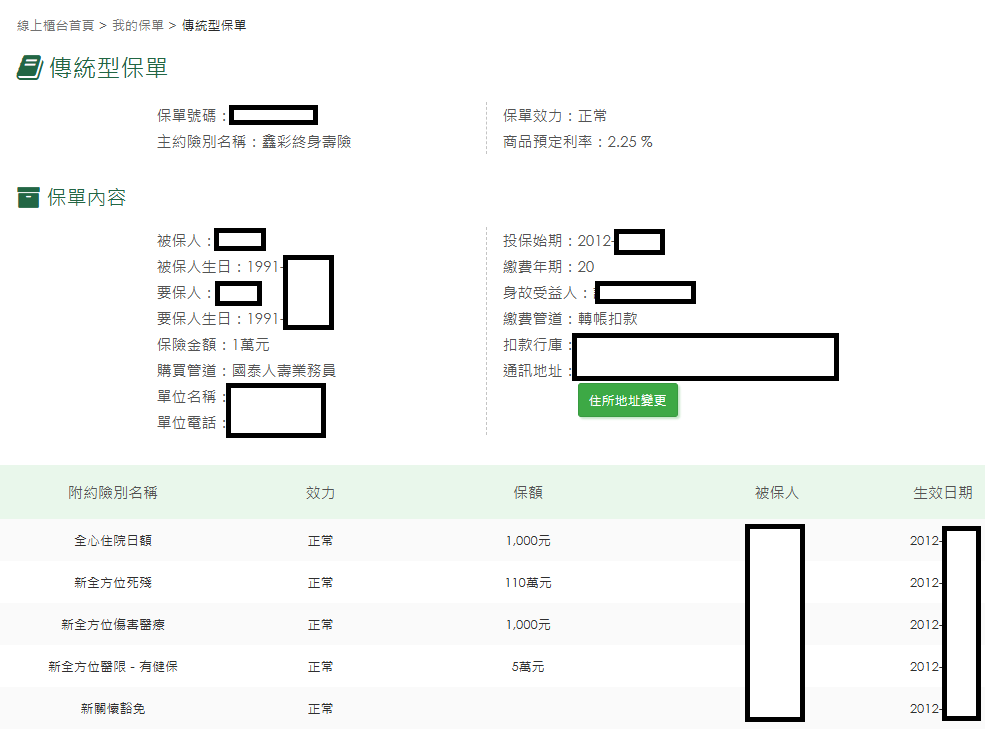Click the 附約險別名稱 column header

click(x=112, y=493)
